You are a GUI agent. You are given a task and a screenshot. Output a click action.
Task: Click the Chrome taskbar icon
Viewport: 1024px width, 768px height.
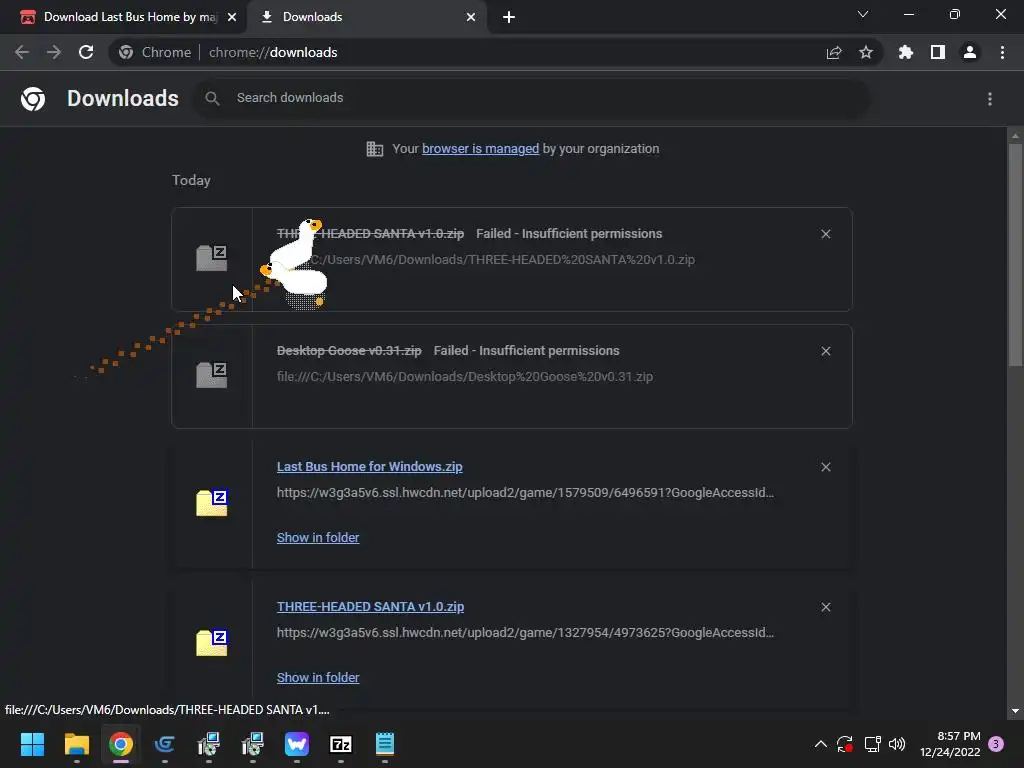(x=121, y=744)
